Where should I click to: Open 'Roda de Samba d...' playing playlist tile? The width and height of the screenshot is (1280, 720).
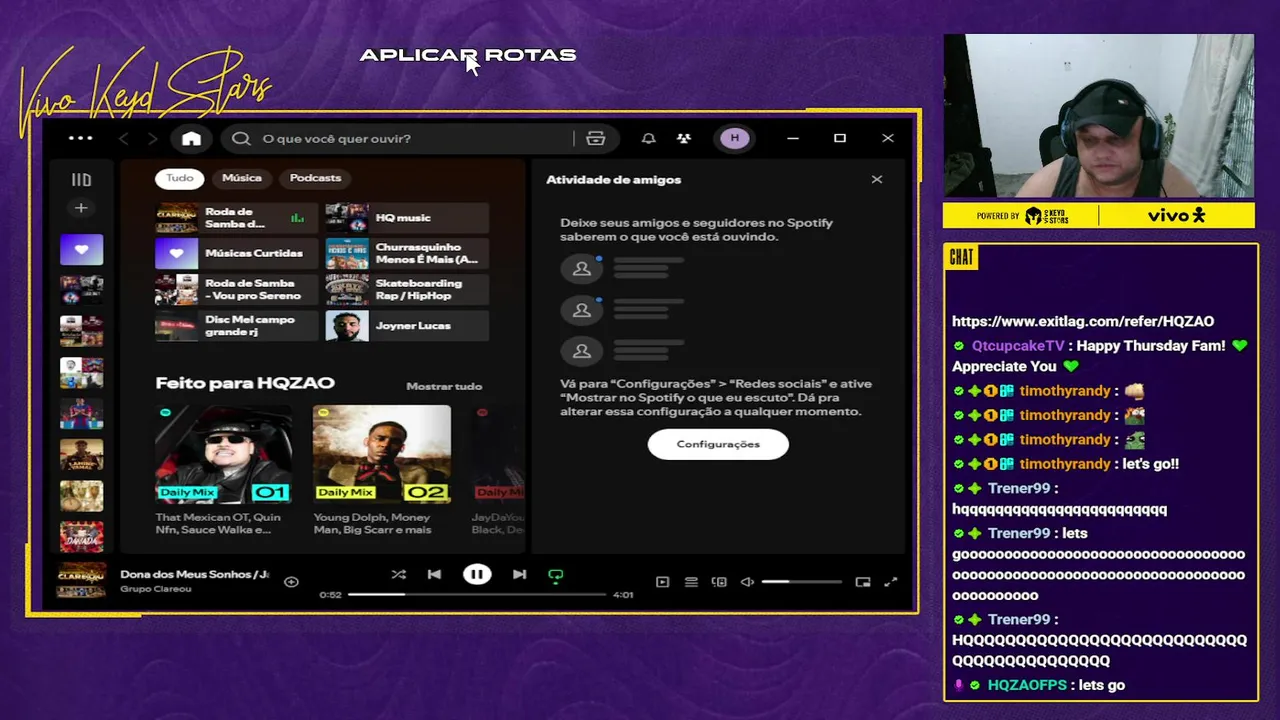tap(236, 218)
